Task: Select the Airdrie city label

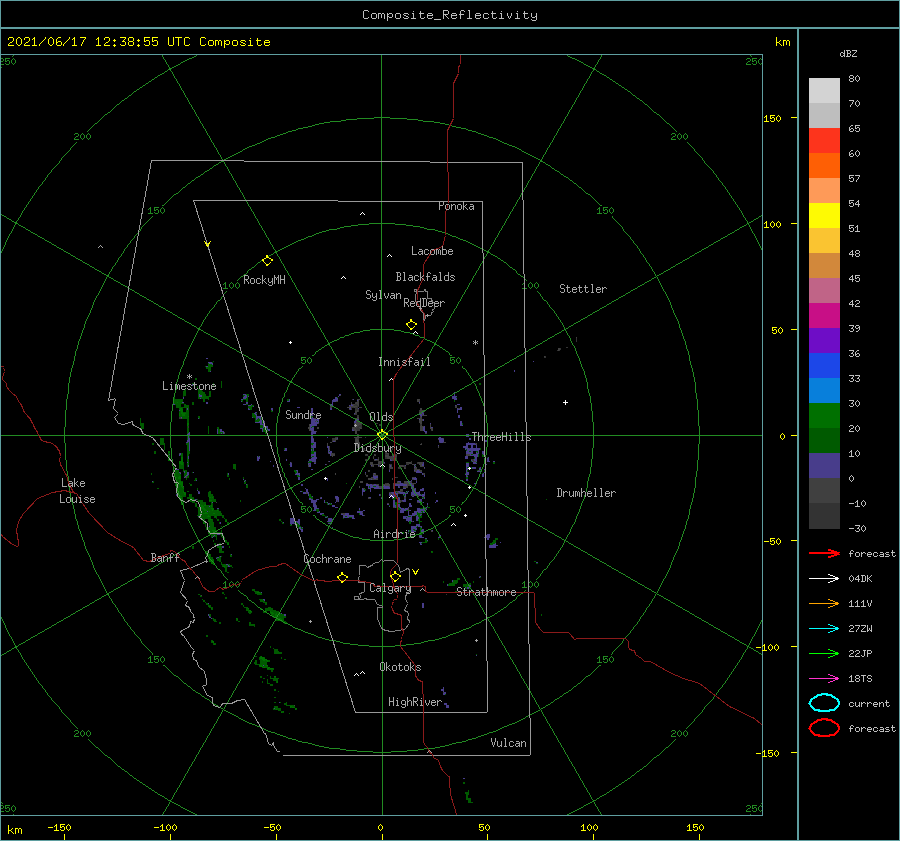Action: [x=394, y=534]
